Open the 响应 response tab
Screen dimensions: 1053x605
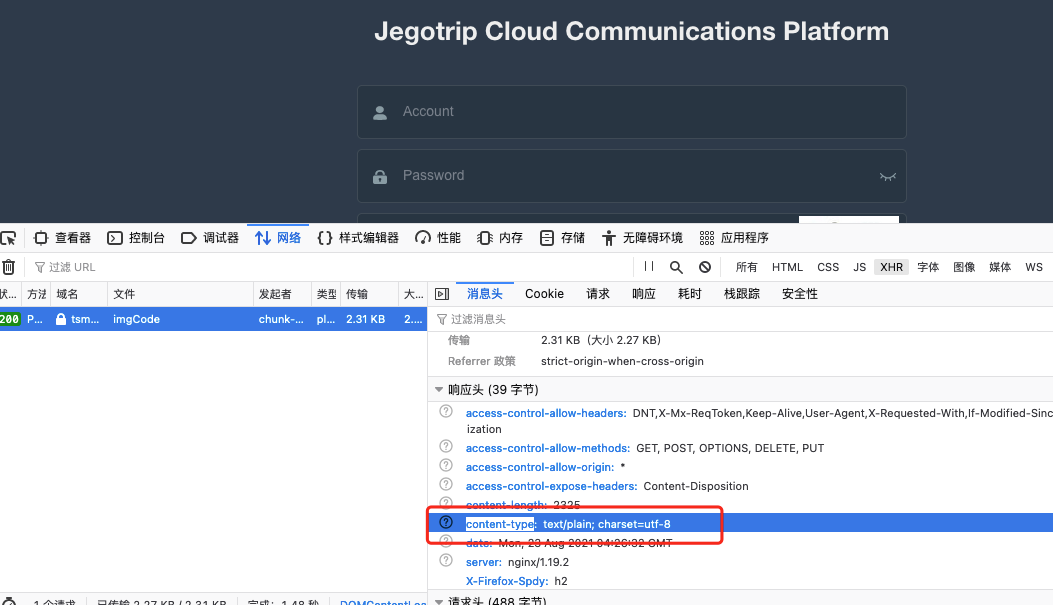pyautogui.click(x=643, y=294)
